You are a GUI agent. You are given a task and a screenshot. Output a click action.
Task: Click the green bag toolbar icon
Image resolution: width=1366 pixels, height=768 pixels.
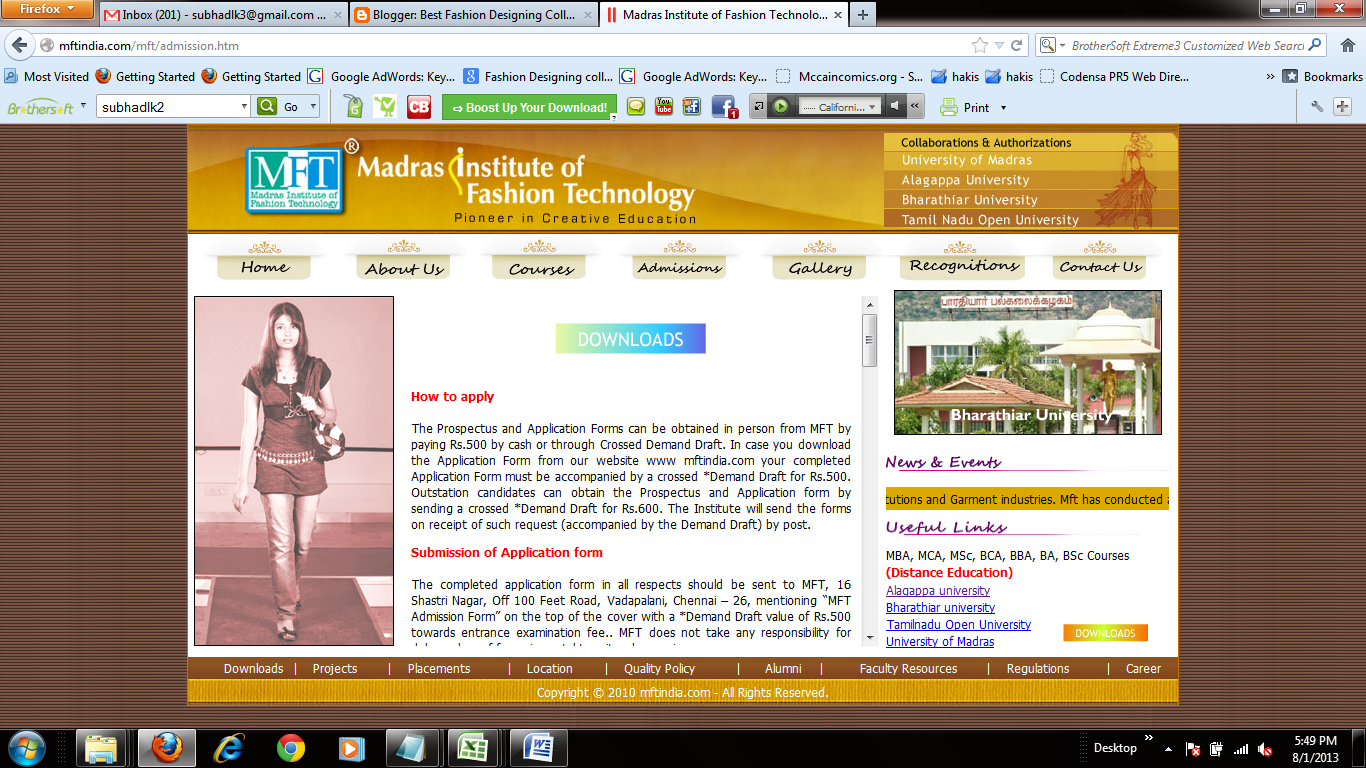tap(352, 107)
